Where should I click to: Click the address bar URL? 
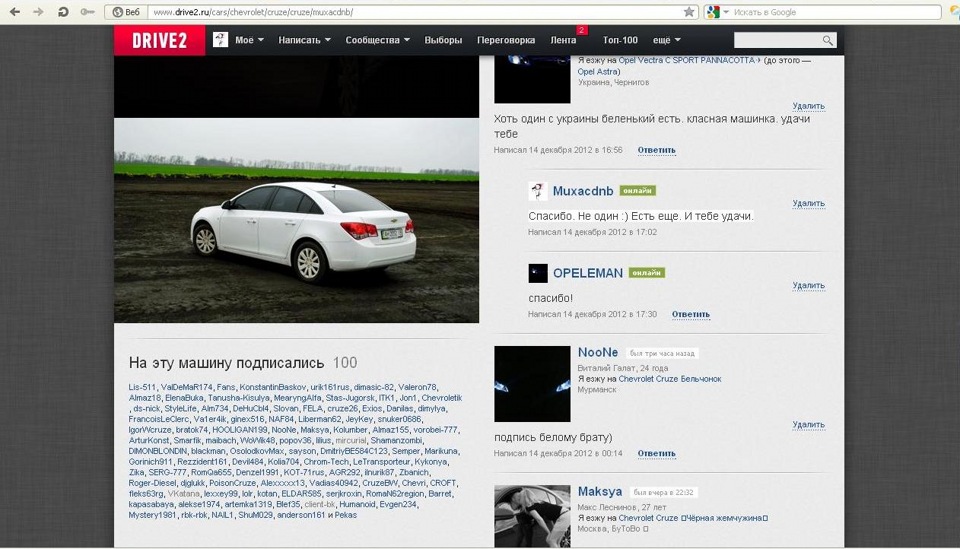[253, 12]
